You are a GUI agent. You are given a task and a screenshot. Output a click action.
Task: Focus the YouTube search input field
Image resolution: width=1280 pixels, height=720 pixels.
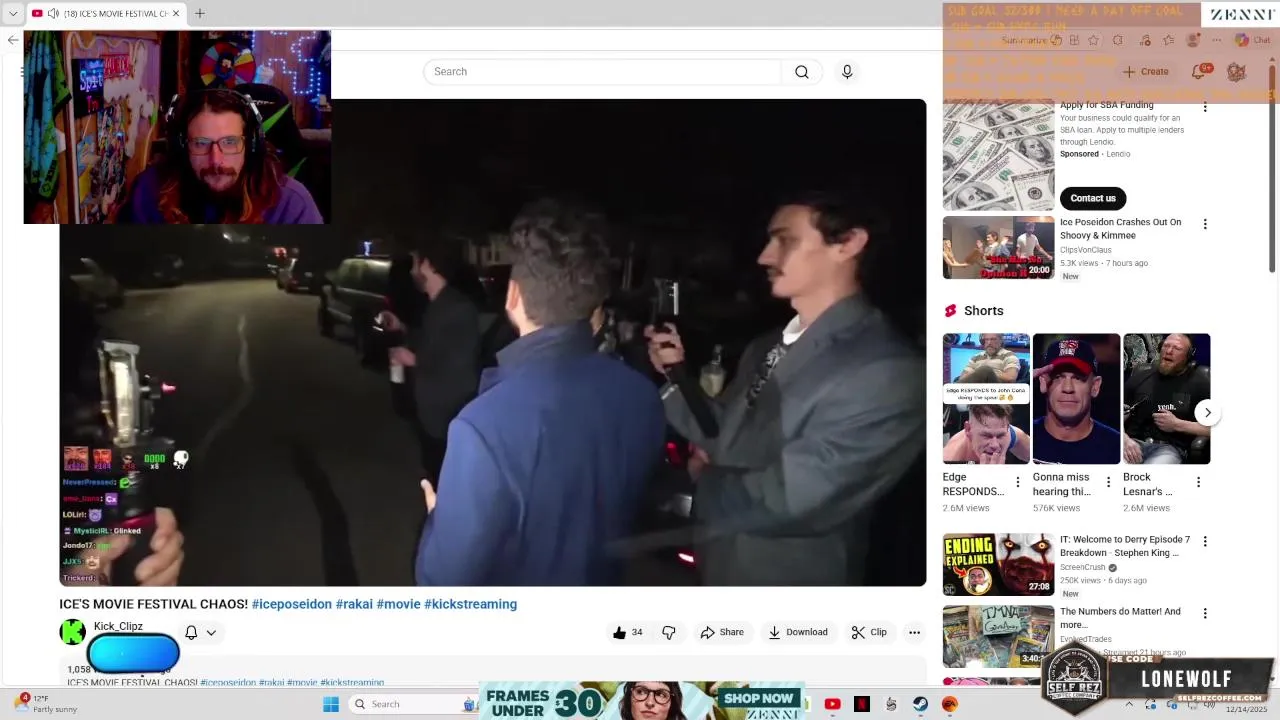[602, 72]
